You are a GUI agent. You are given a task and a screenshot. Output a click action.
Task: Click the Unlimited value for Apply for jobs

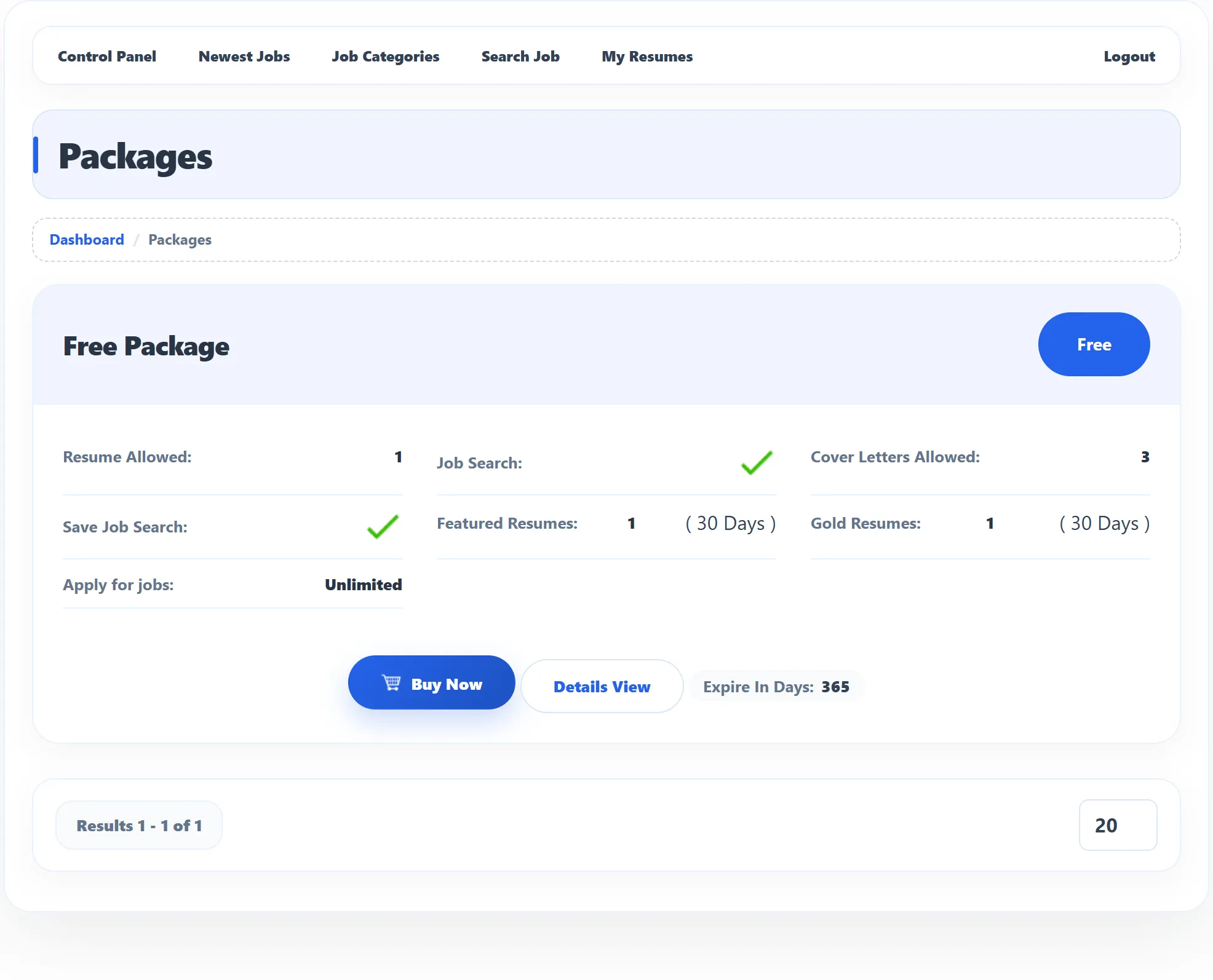(363, 585)
